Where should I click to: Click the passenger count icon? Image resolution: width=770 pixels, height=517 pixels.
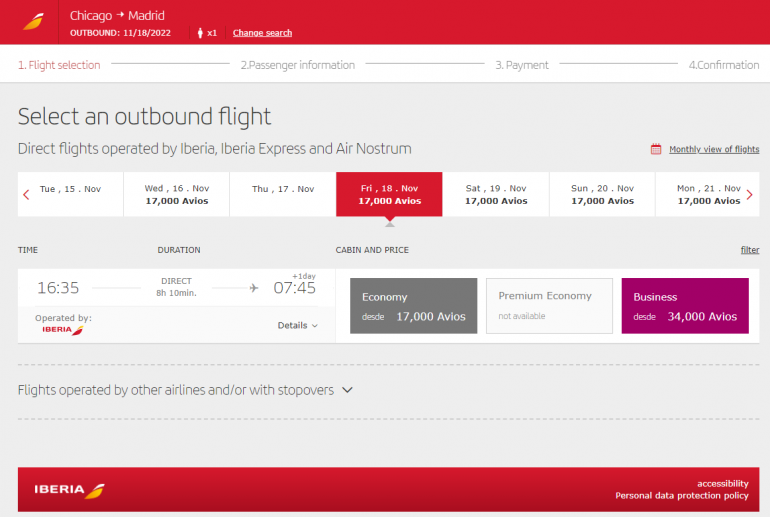(201, 33)
